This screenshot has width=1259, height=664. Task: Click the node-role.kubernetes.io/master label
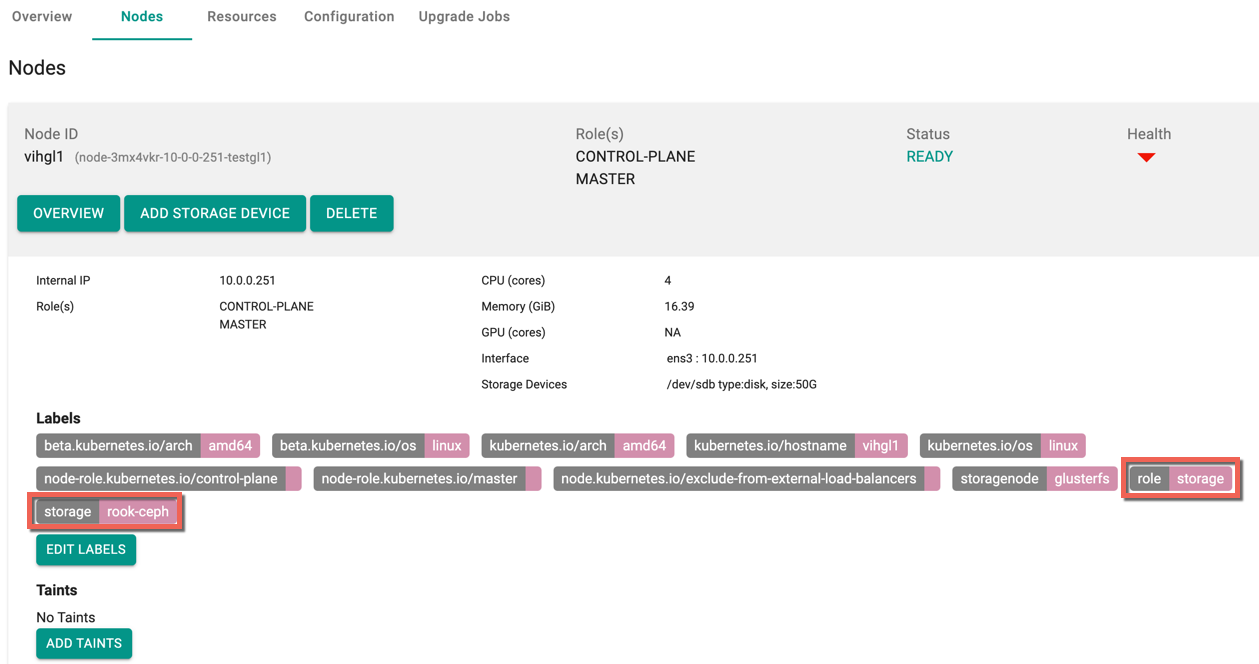[427, 479]
